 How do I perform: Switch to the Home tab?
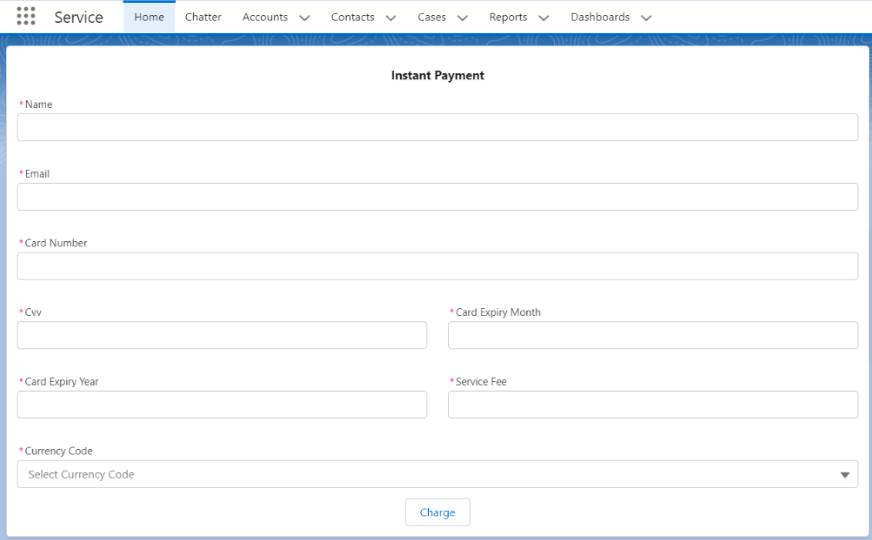pos(149,17)
